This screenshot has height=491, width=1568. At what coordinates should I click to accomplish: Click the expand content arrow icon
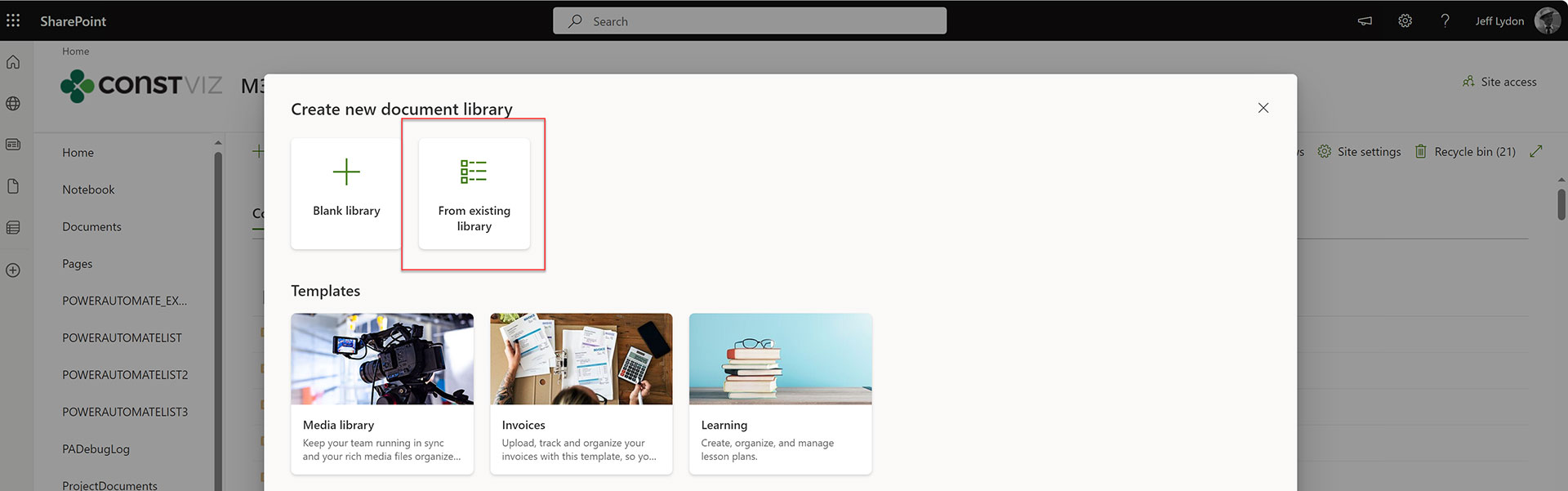point(1536,151)
